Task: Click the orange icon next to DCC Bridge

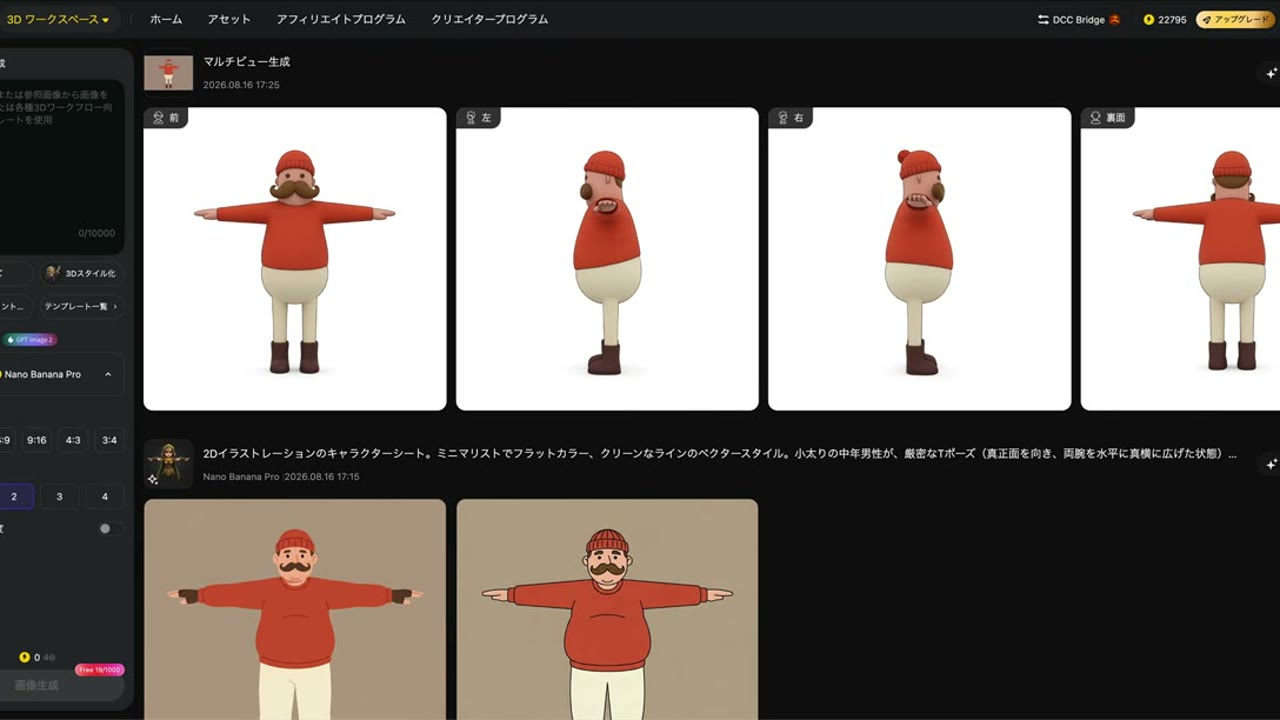Action: point(1114,20)
